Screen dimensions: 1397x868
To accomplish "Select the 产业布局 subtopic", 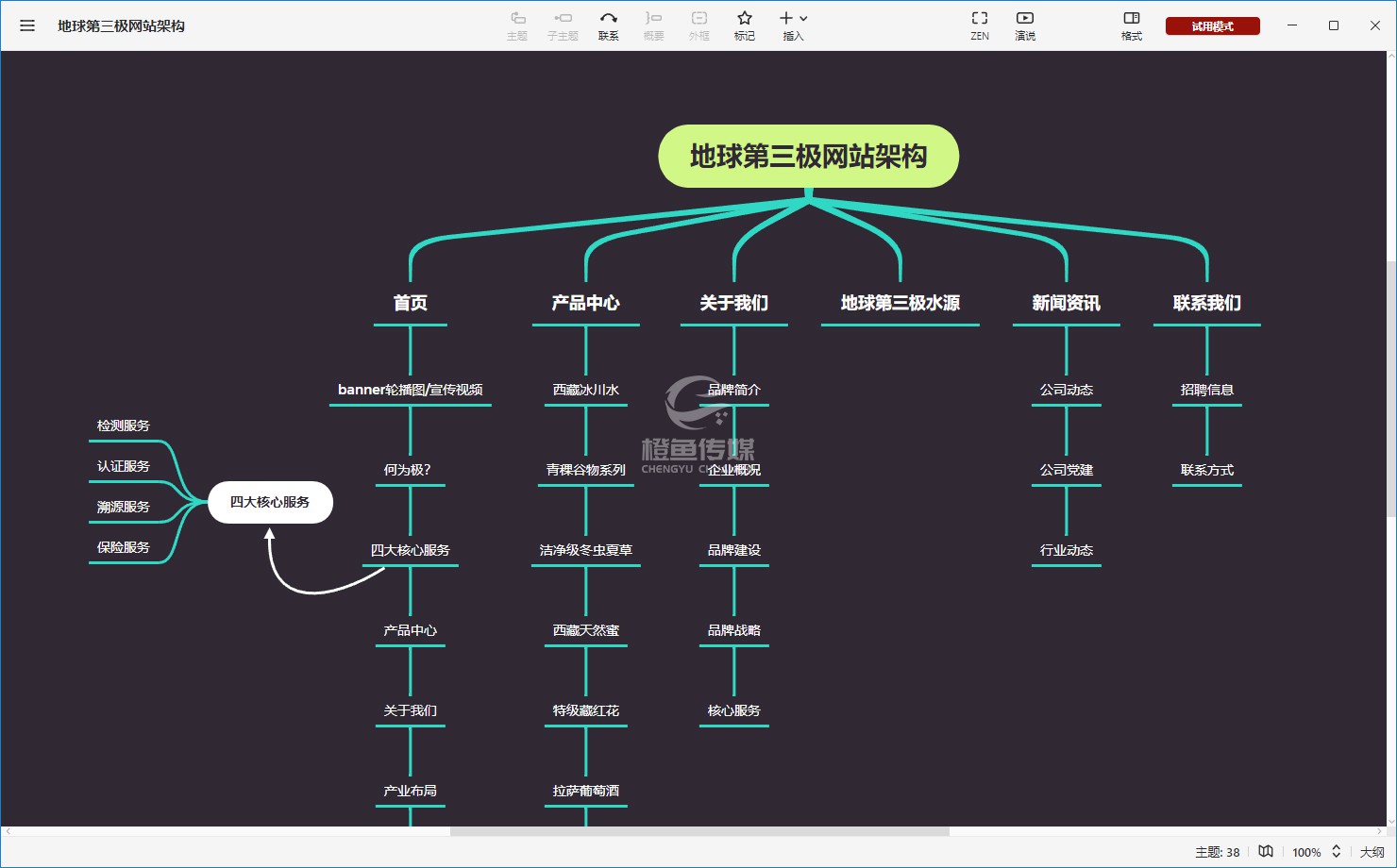I will (411, 791).
